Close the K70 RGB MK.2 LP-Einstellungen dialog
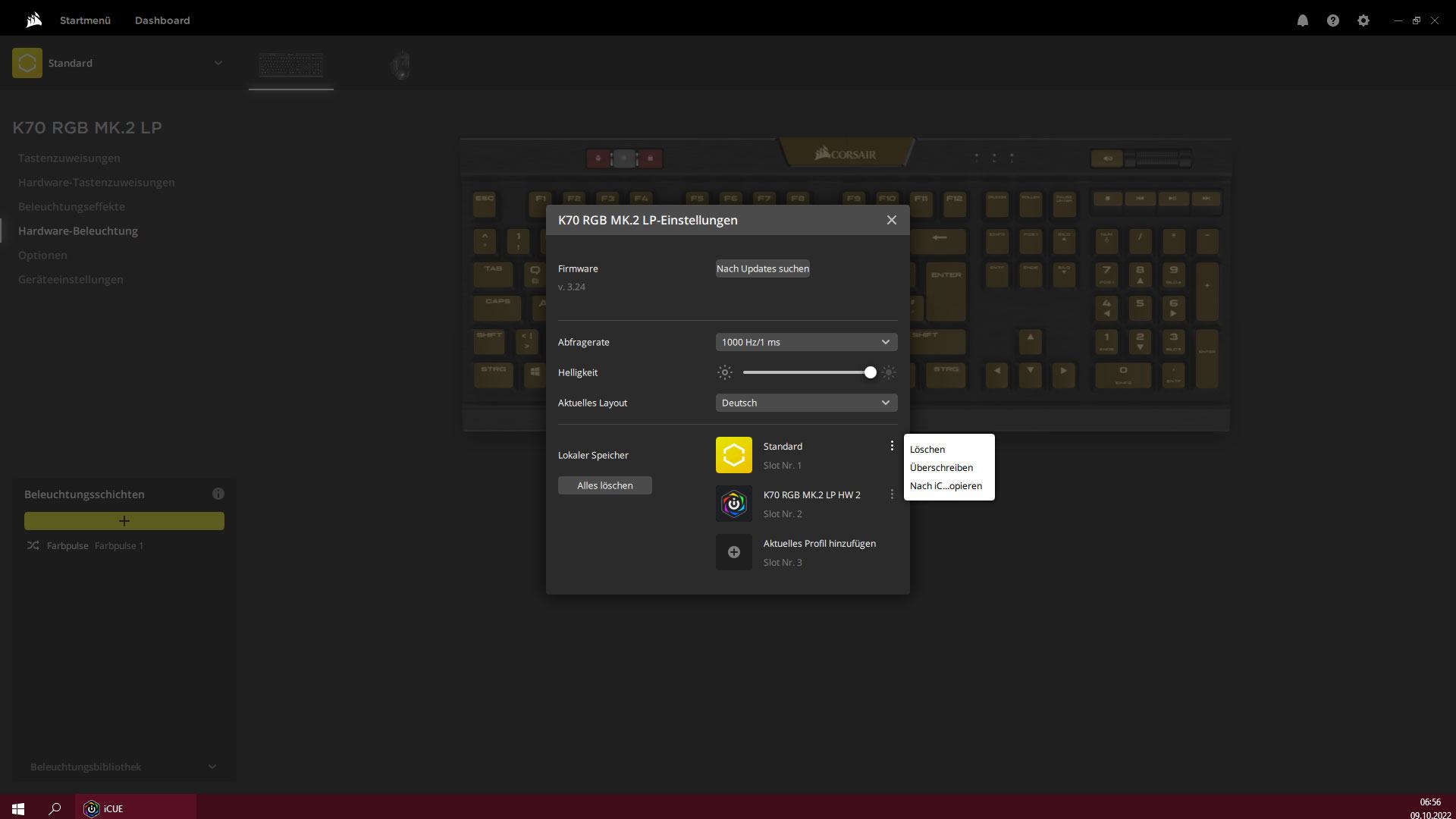This screenshot has width=1456, height=819. coord(891,220)
